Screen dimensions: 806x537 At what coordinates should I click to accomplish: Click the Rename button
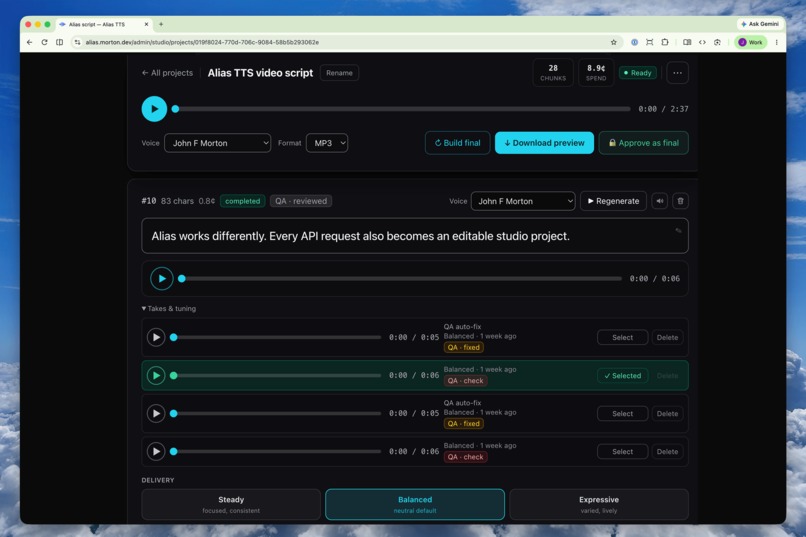(x=339, y=73)
